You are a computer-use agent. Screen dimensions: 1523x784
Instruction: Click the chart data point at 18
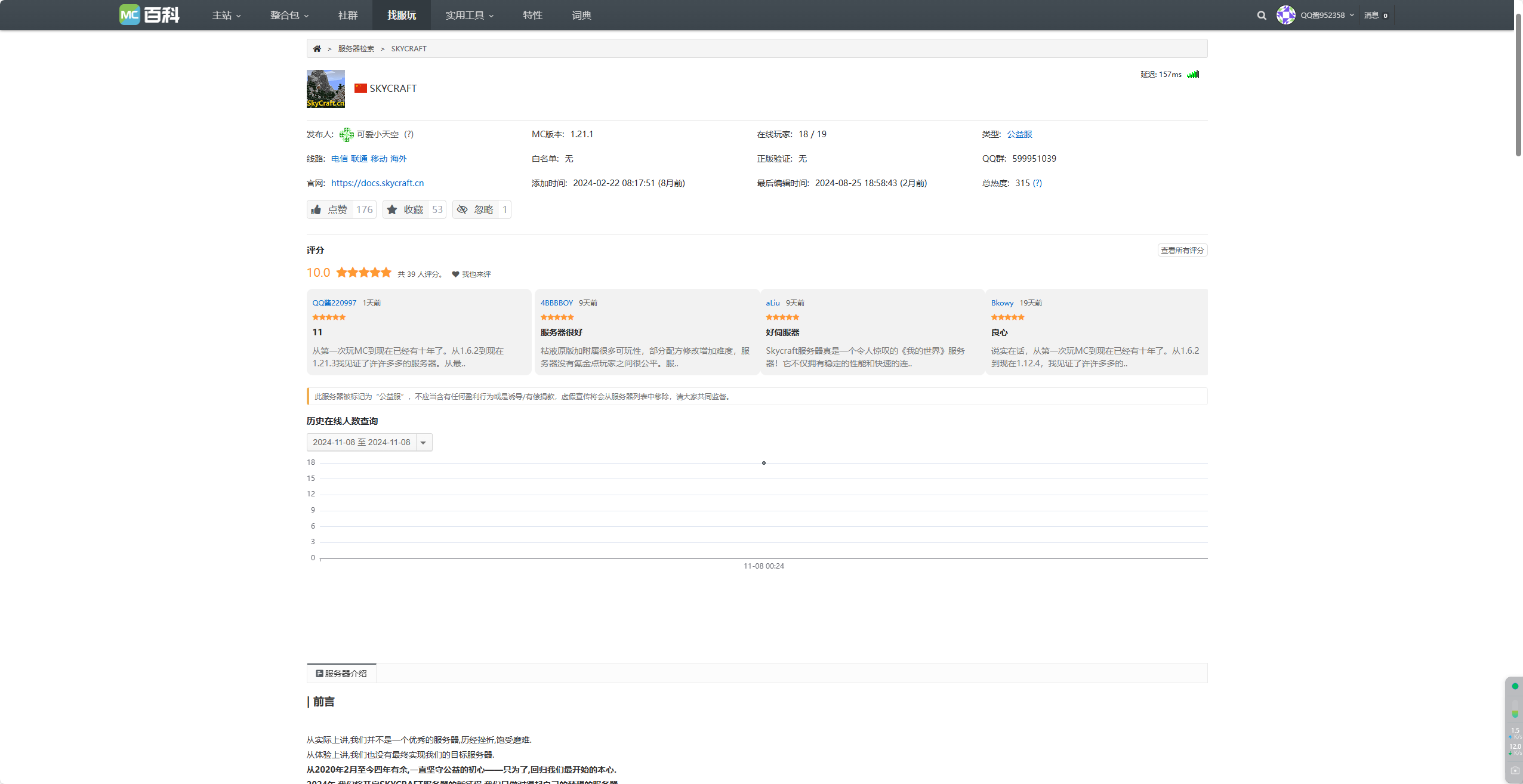click(764, 463)
